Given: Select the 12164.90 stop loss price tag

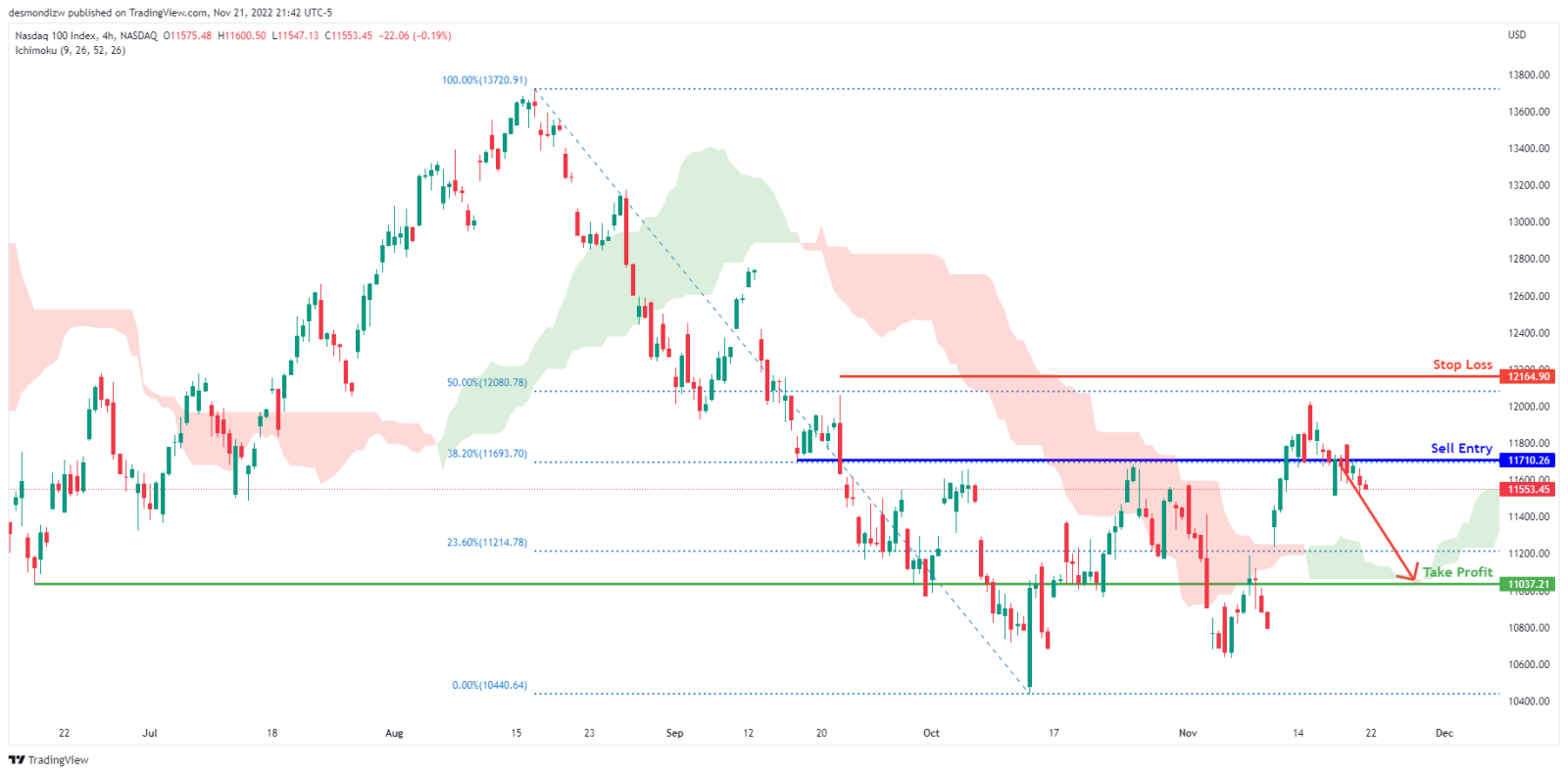Looking at the screenshot, I should click(1529, 376).
